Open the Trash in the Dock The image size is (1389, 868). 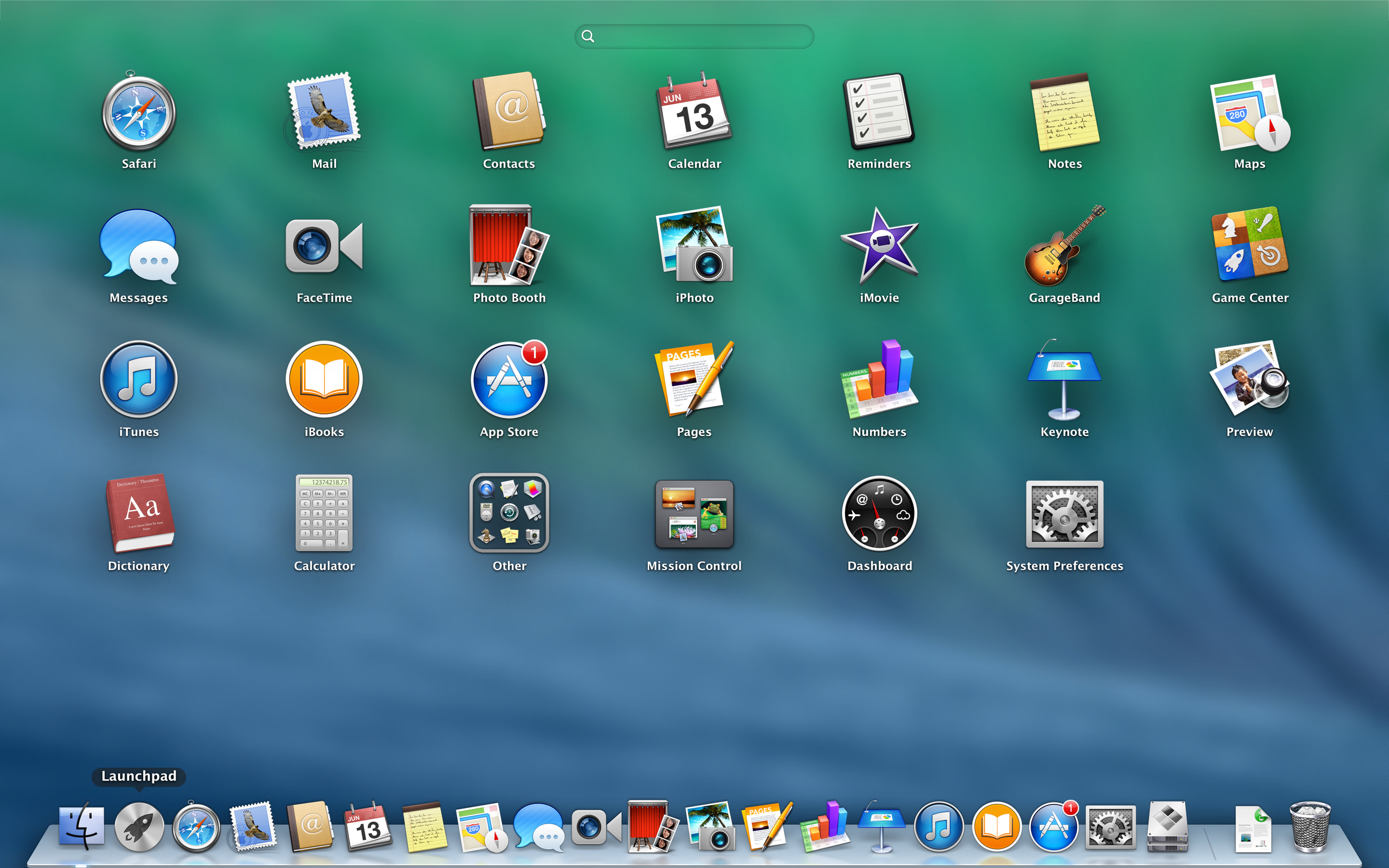click(1311, 827)
